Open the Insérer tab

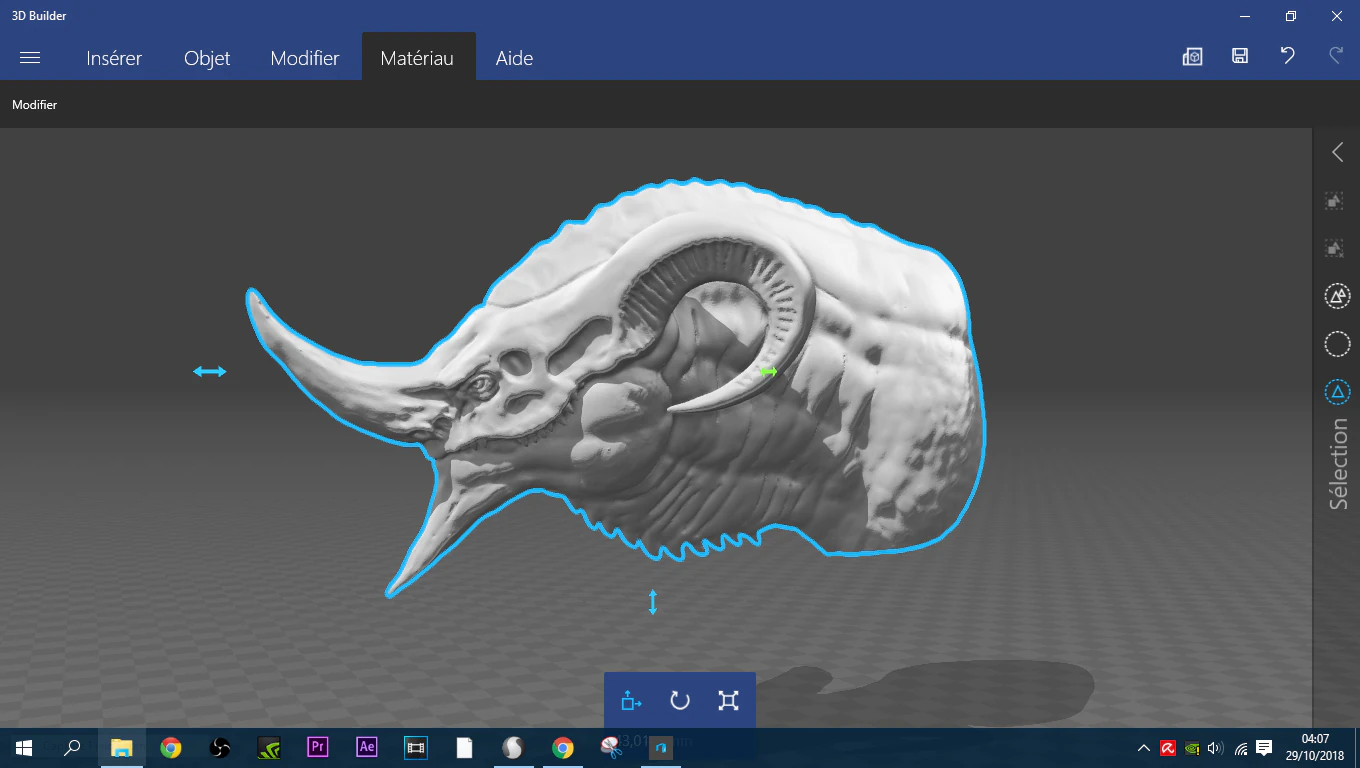(114, 58)
